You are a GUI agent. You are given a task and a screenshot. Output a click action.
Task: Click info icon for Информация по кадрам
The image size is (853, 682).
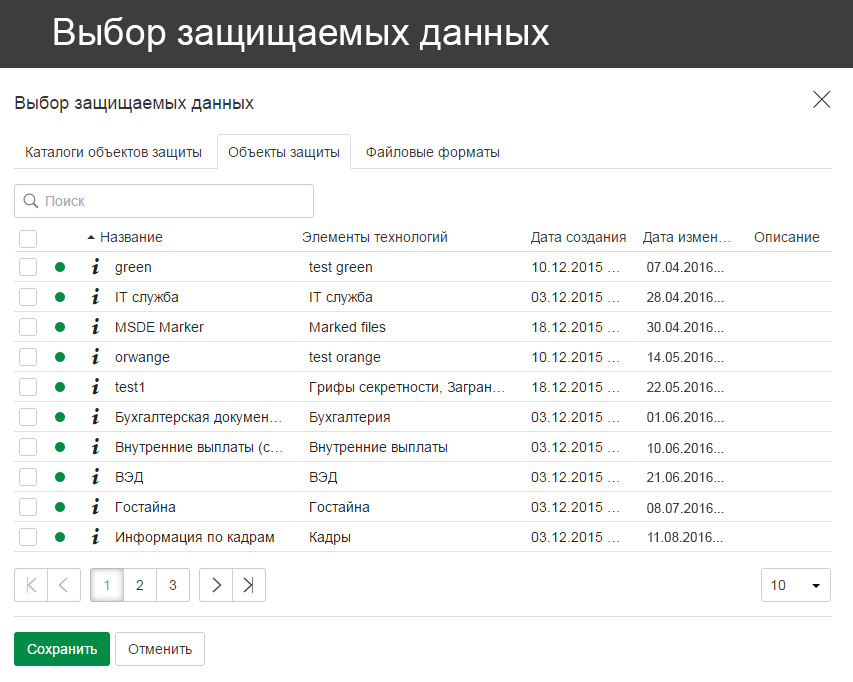(x=96, y=537)
